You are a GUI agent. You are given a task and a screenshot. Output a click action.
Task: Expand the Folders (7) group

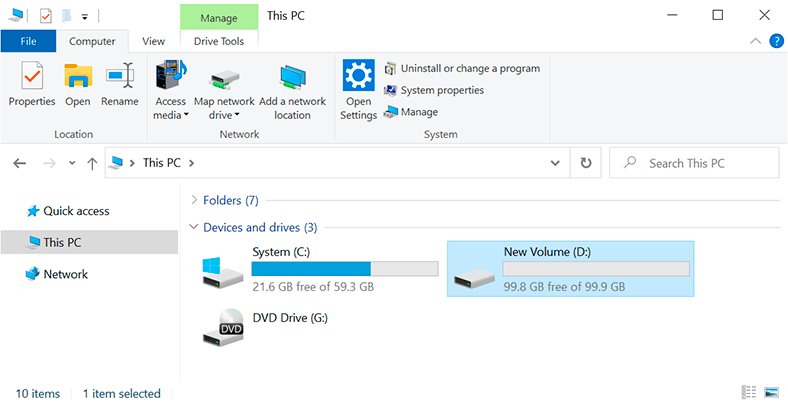pos(194,200)
